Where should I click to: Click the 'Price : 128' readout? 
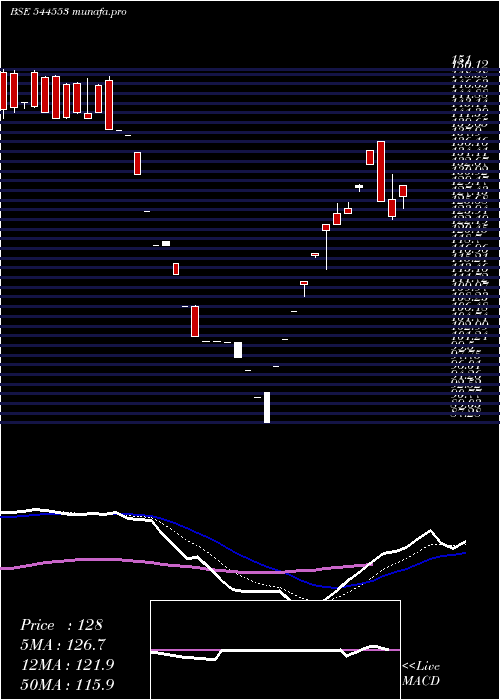click(61, 625)
